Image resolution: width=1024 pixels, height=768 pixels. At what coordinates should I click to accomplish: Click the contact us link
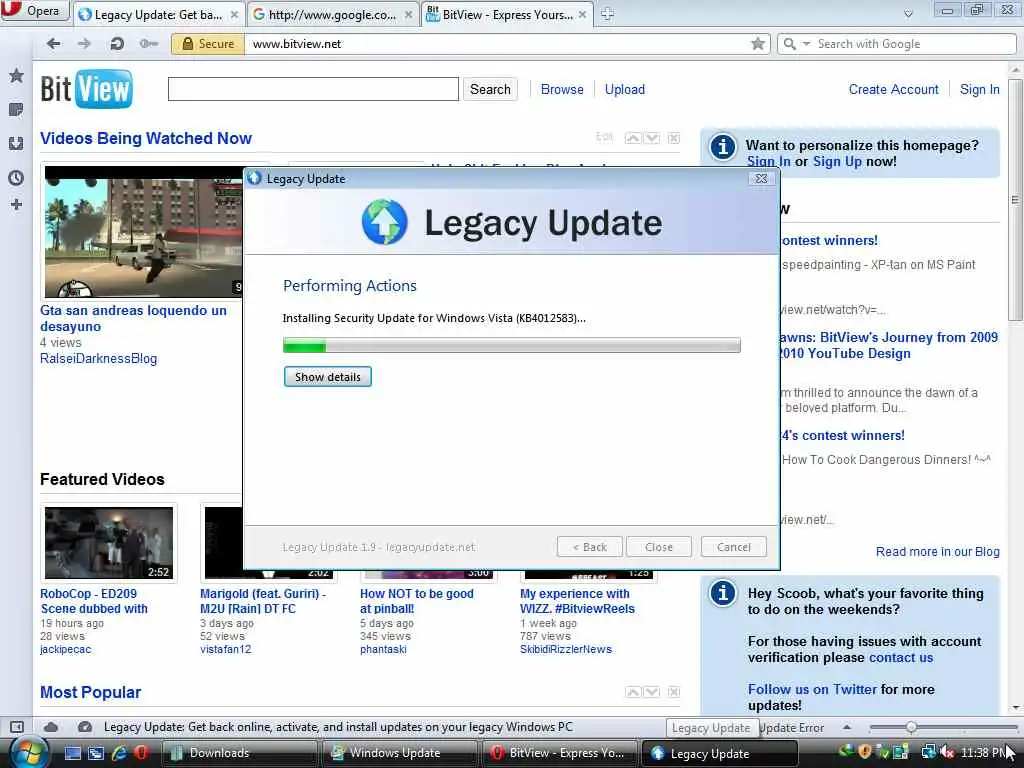901,658
